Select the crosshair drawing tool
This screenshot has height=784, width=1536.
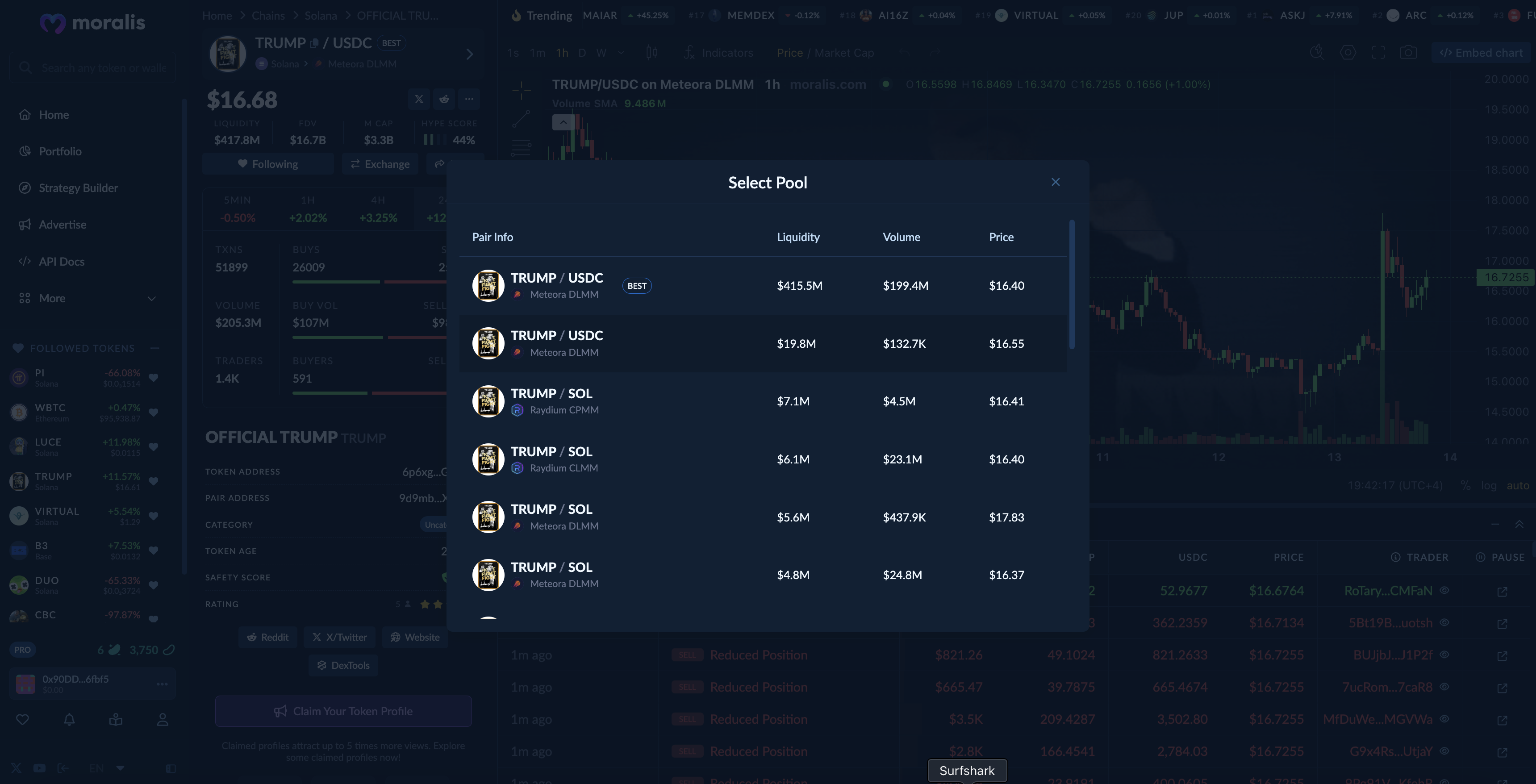(521, 91)
